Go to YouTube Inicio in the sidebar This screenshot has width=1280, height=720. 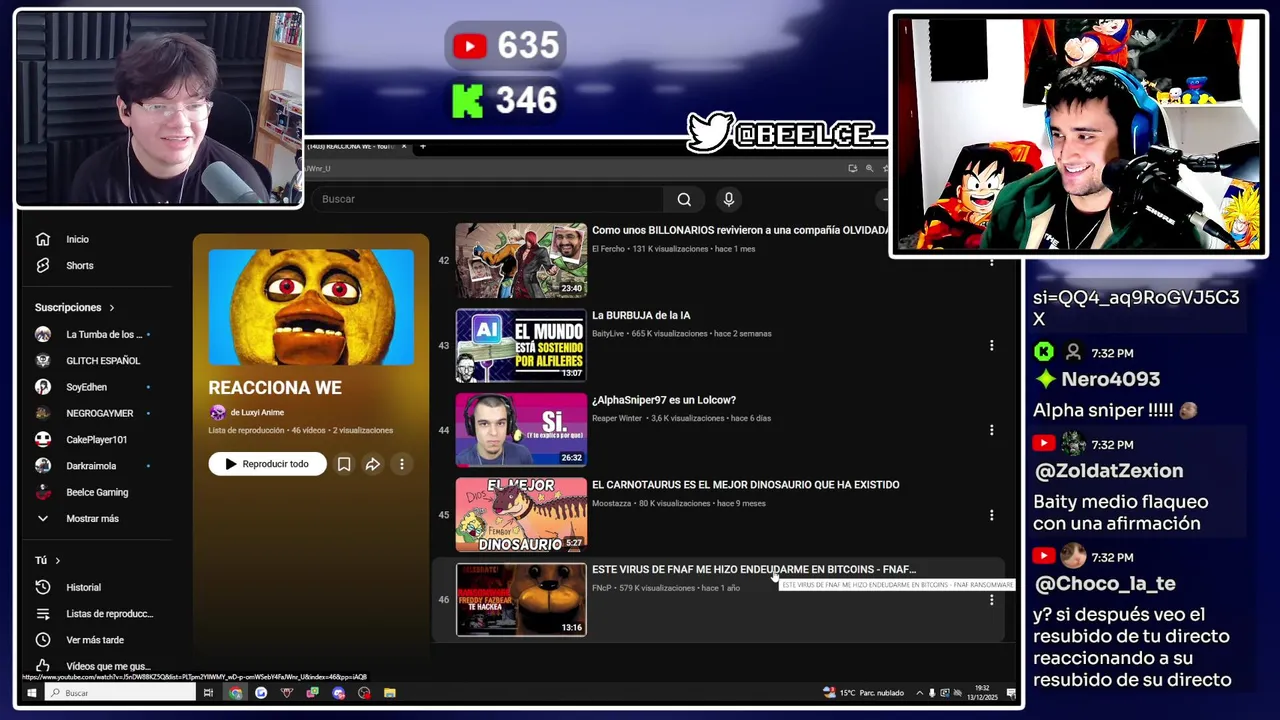pos(77,239)
